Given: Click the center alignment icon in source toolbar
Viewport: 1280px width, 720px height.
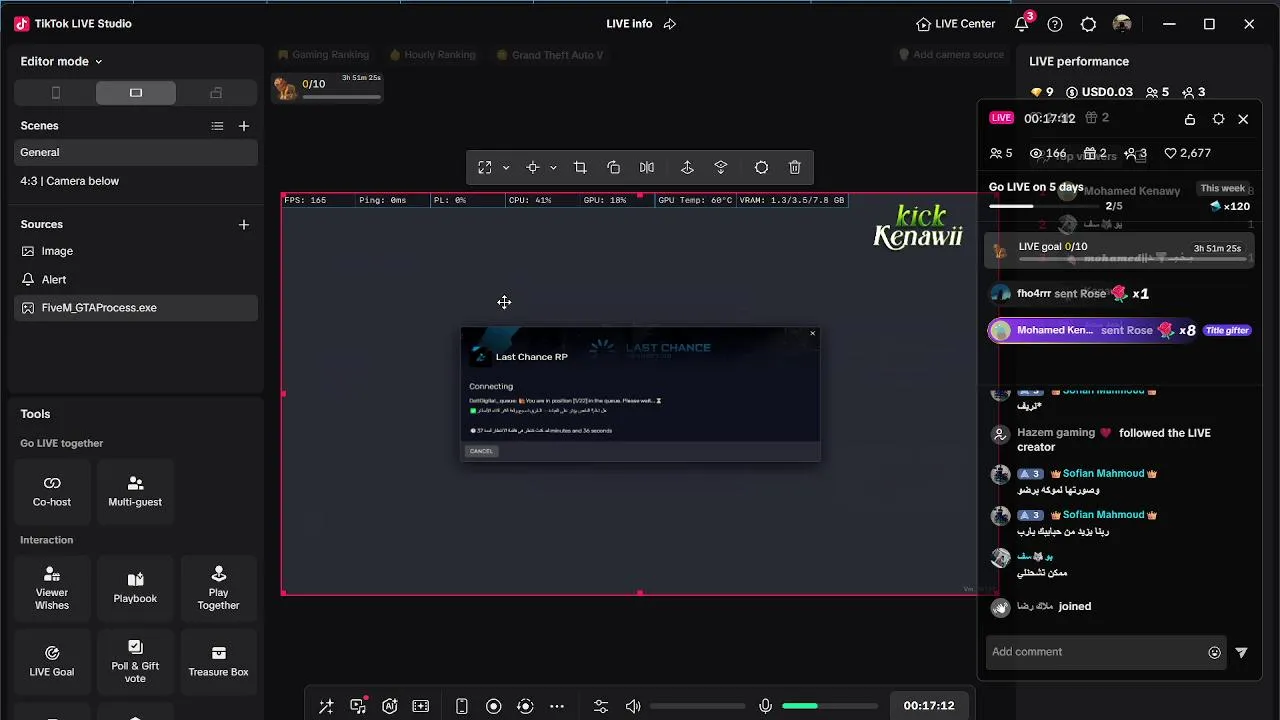Looking at the screenshot, I should pos(533,168).
